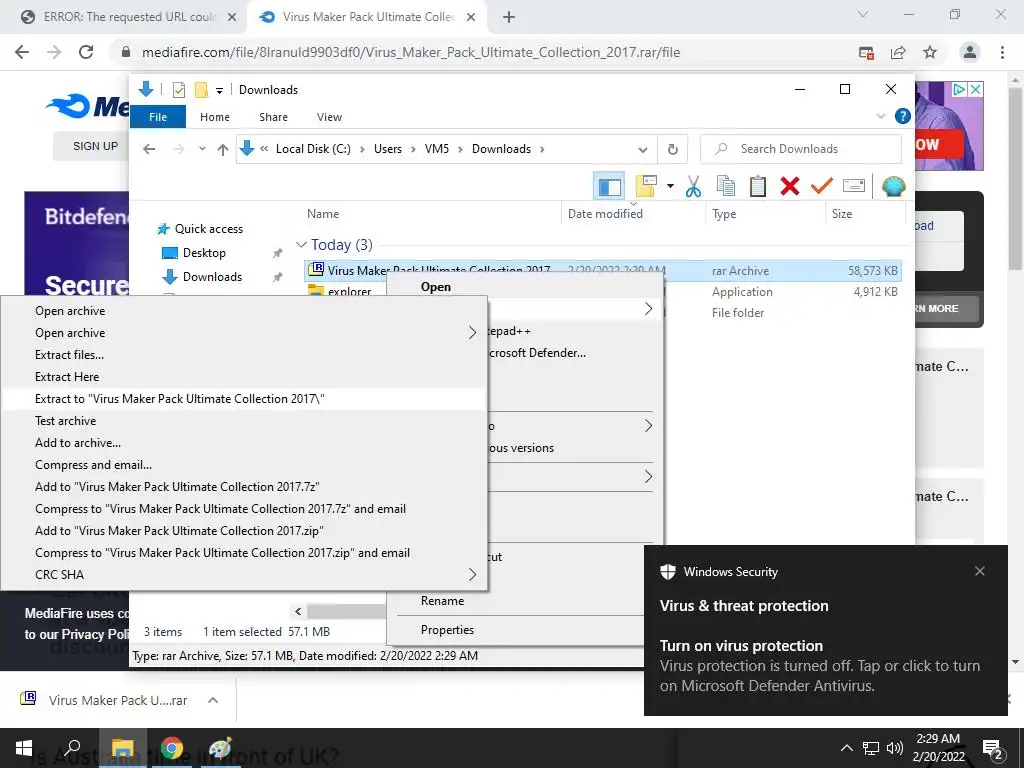Click the MediaFire SIGN UP button
Screen dimensions: 1024x768
95,146
